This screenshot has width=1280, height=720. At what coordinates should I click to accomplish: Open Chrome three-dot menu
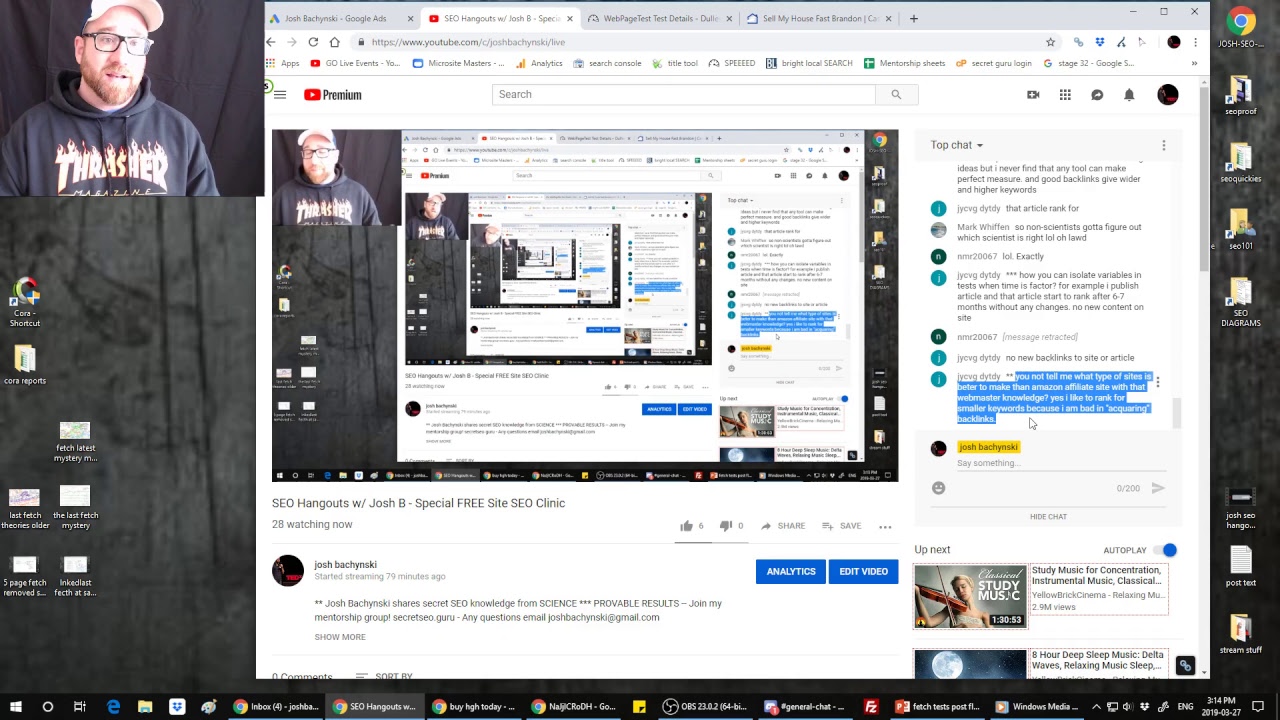point(1195,42)
